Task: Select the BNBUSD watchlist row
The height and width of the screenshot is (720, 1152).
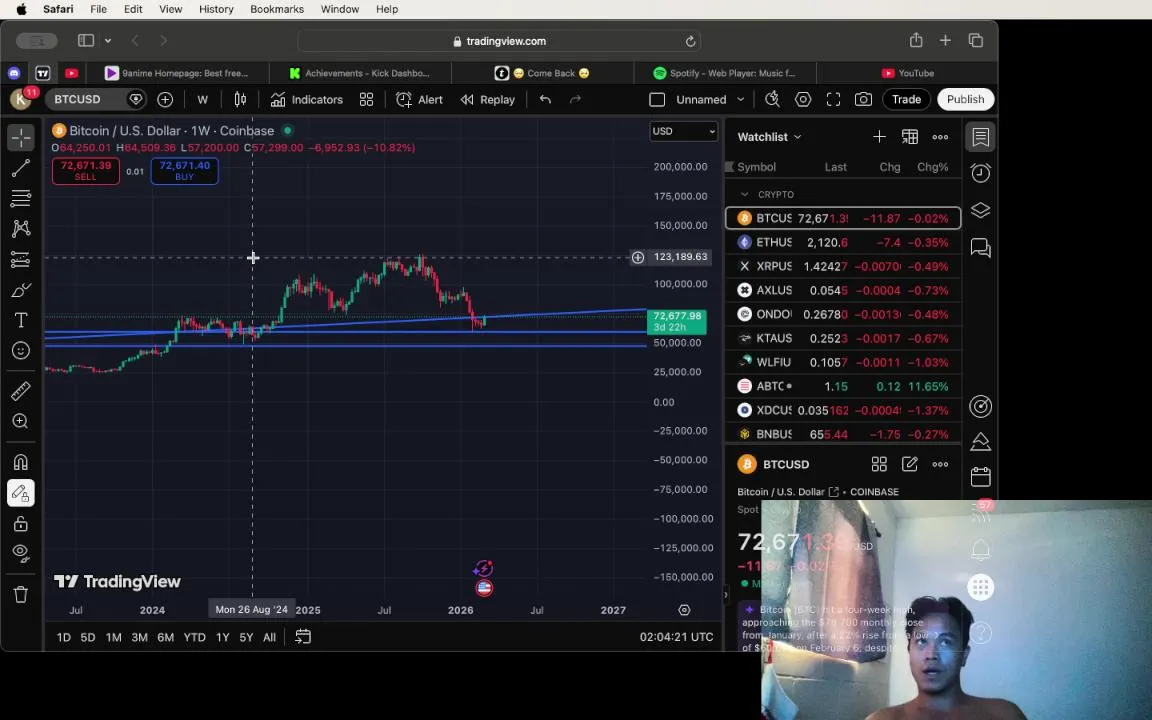Action: tap(843, 434)
